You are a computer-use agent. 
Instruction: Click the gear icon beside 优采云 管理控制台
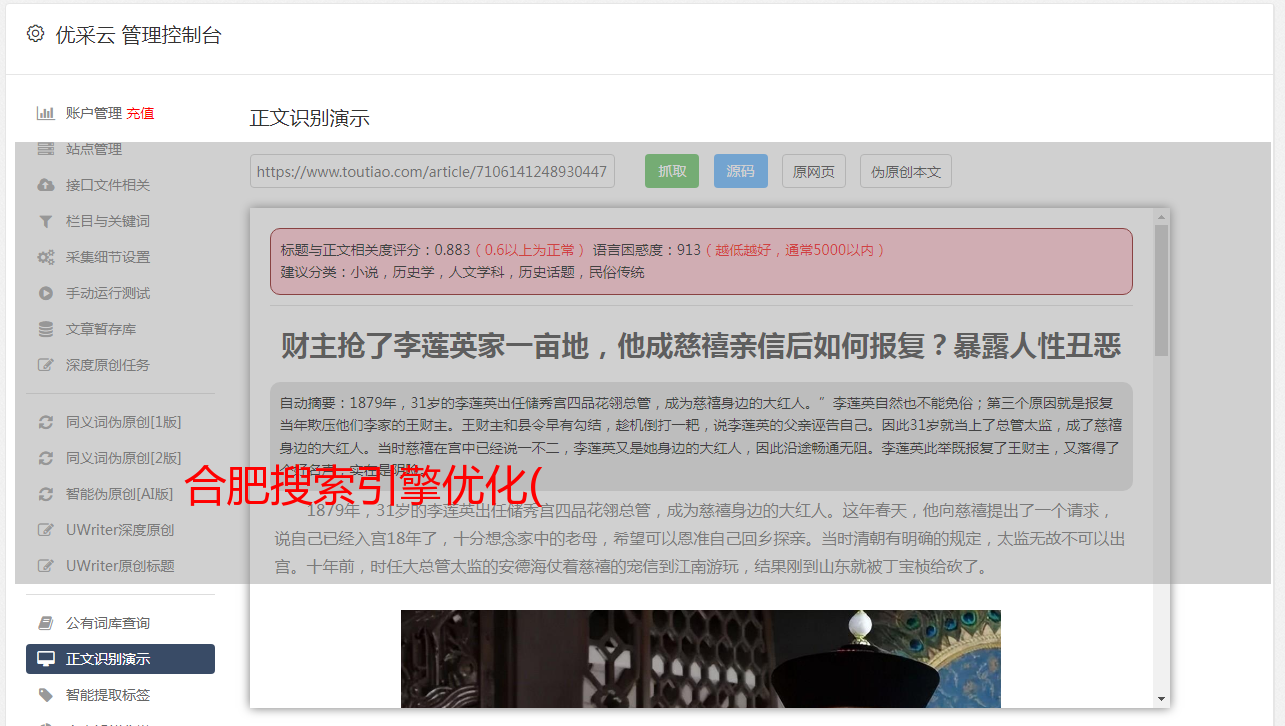(35, 34)
